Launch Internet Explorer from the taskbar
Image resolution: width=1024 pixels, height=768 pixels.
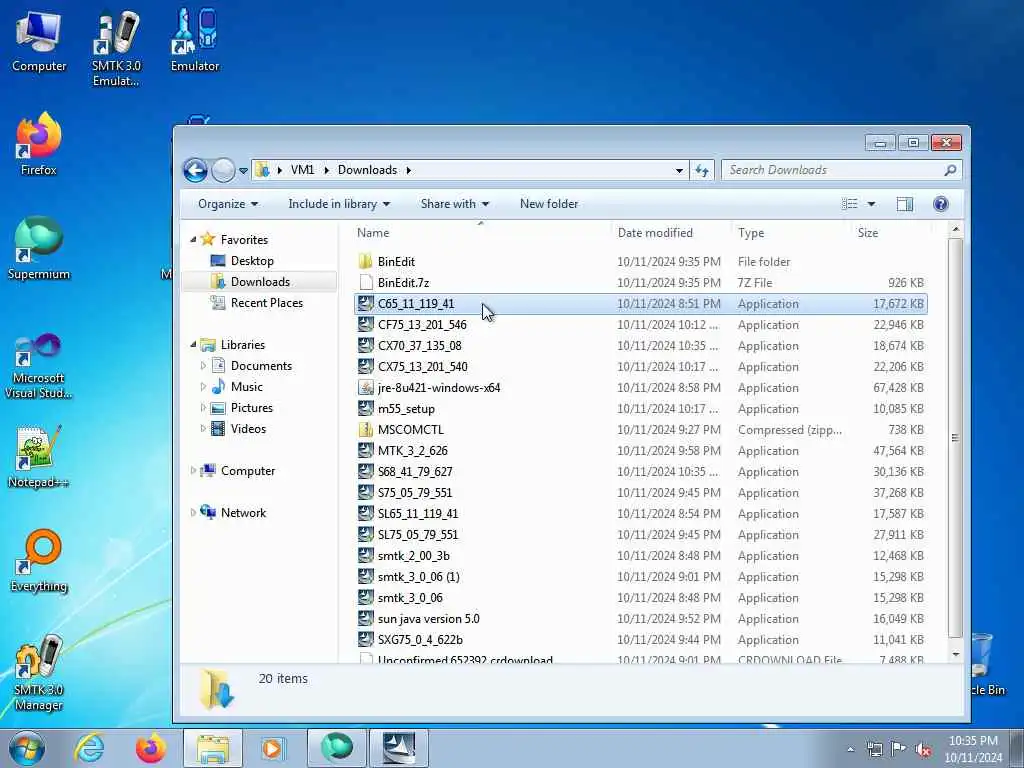point(89,748)
